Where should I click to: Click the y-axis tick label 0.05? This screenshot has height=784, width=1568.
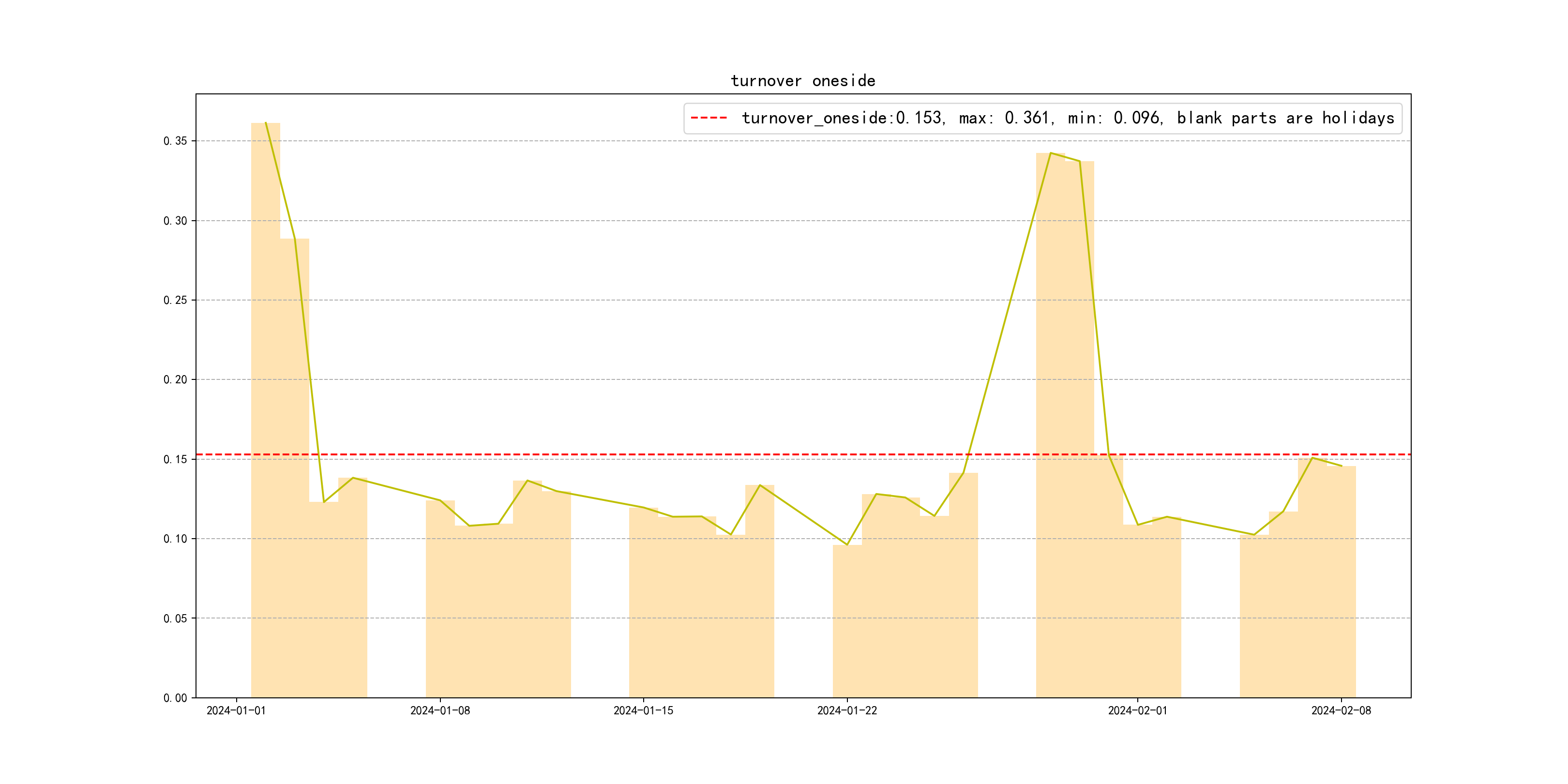(x=175, y=618)
